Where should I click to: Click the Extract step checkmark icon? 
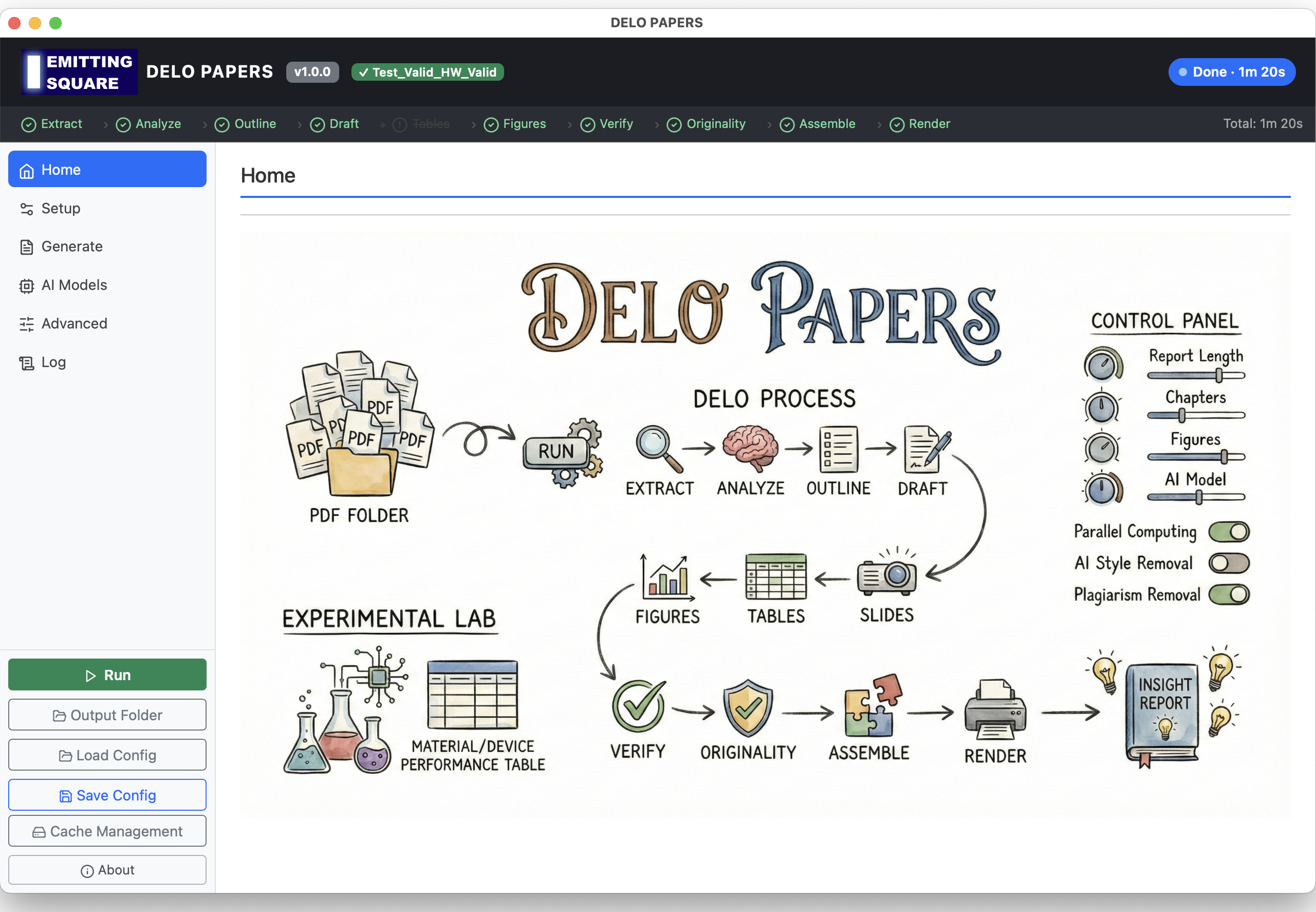29,124
